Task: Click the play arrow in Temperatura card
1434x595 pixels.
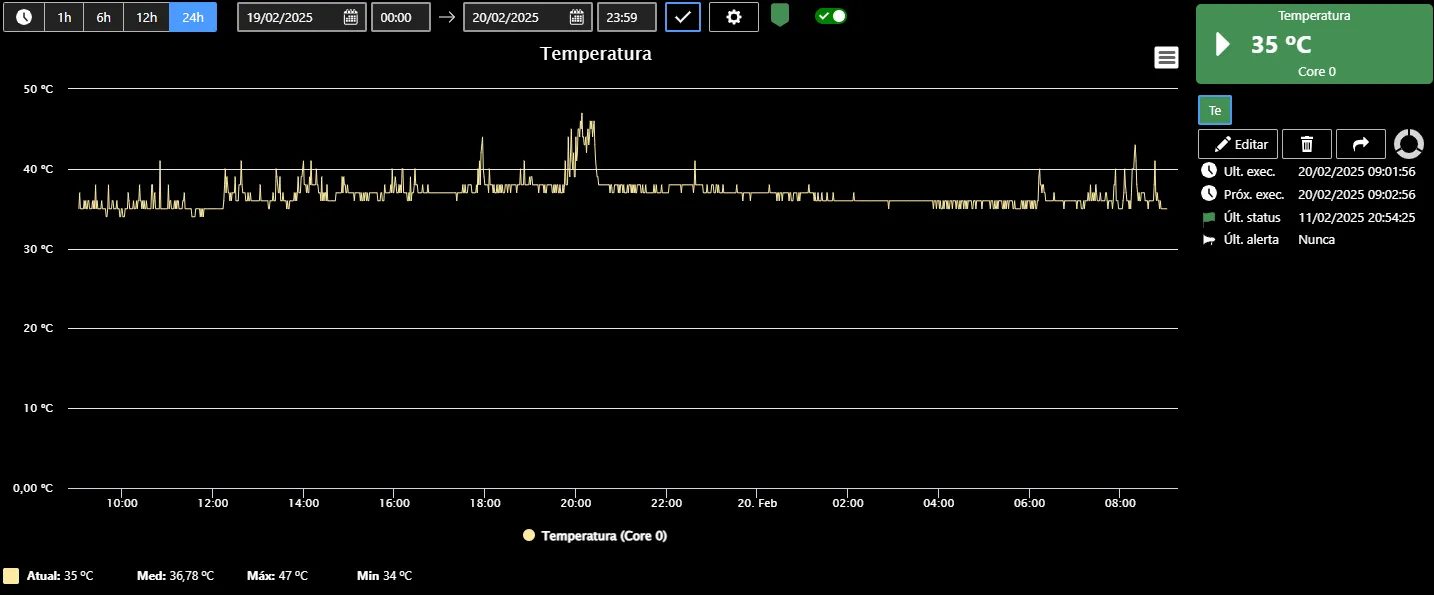Action: [x=1222, y=44]
